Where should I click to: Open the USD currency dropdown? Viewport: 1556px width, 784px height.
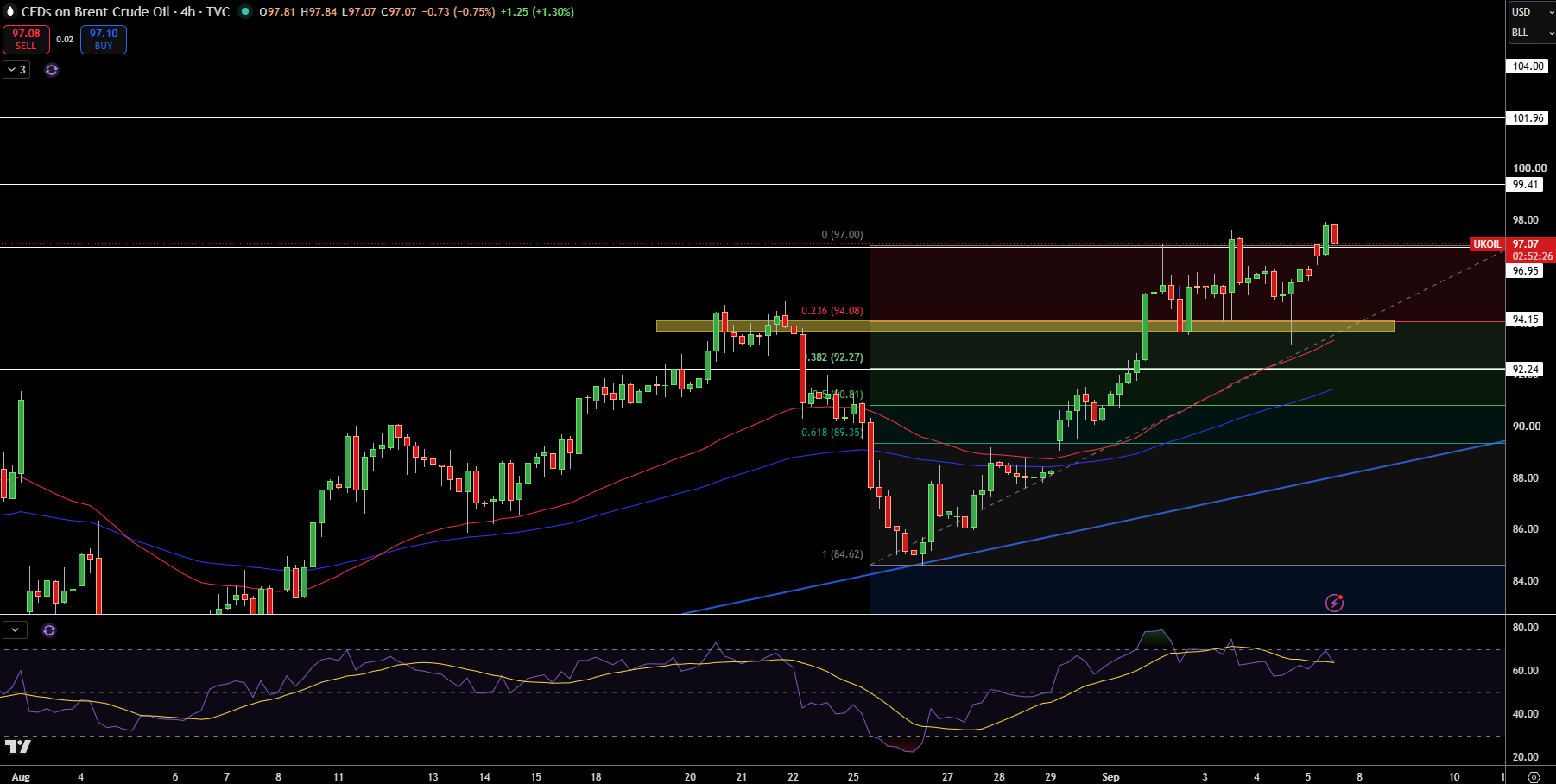click(1531, 12)
